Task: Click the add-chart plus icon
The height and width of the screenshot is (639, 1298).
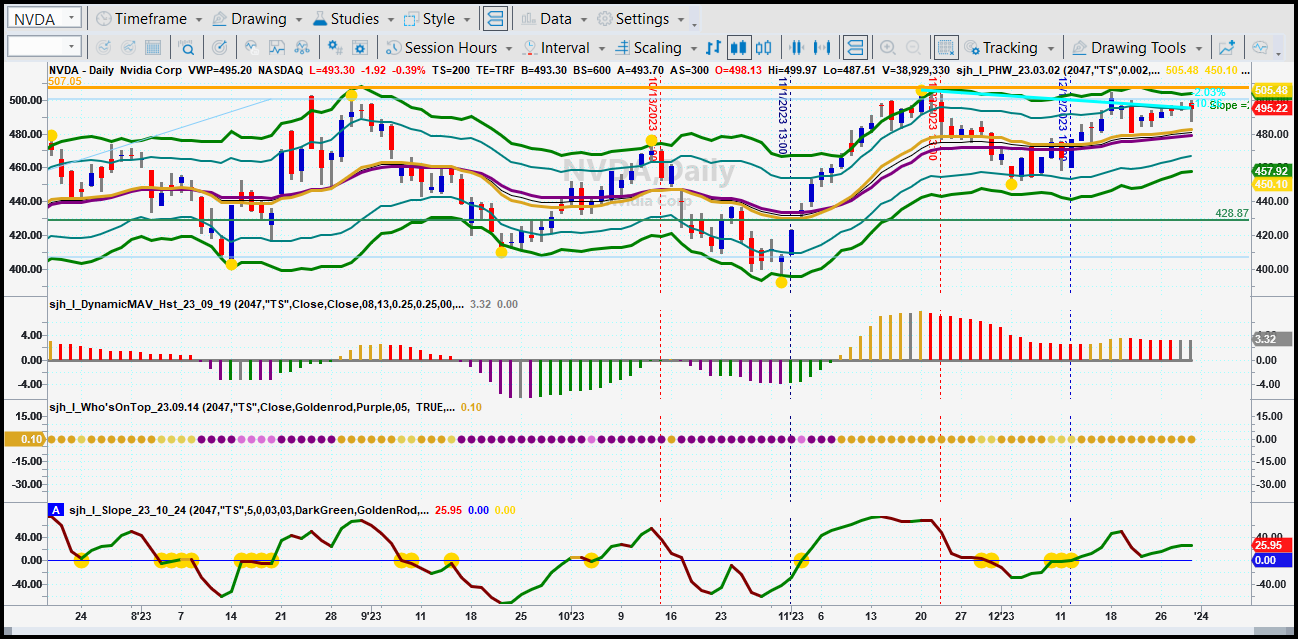Action: point(1227,48)
